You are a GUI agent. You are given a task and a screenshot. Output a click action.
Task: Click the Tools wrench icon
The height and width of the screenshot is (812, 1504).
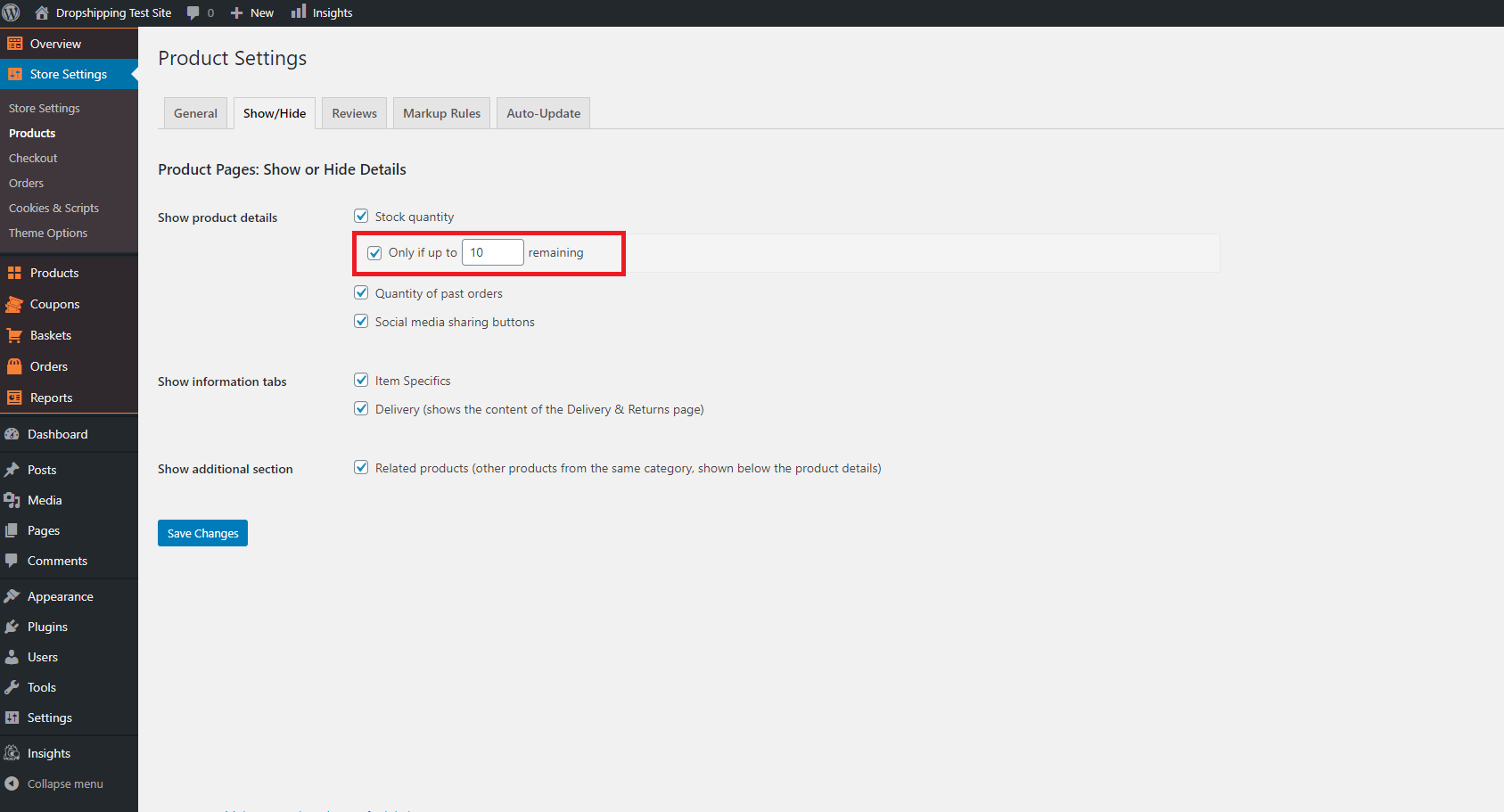click(x=12, y=687)
